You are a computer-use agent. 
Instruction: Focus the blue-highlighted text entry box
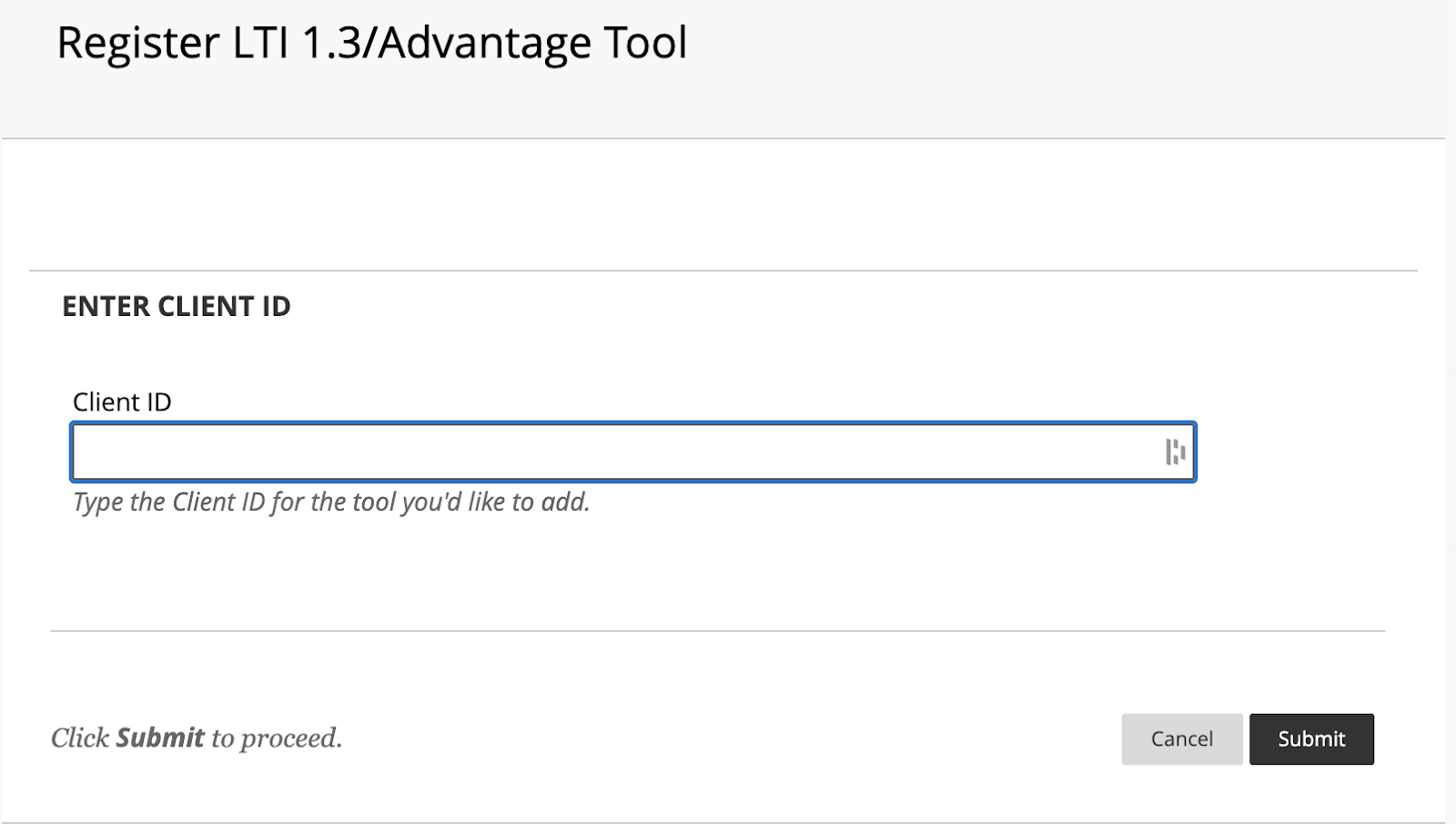point(546,451)
